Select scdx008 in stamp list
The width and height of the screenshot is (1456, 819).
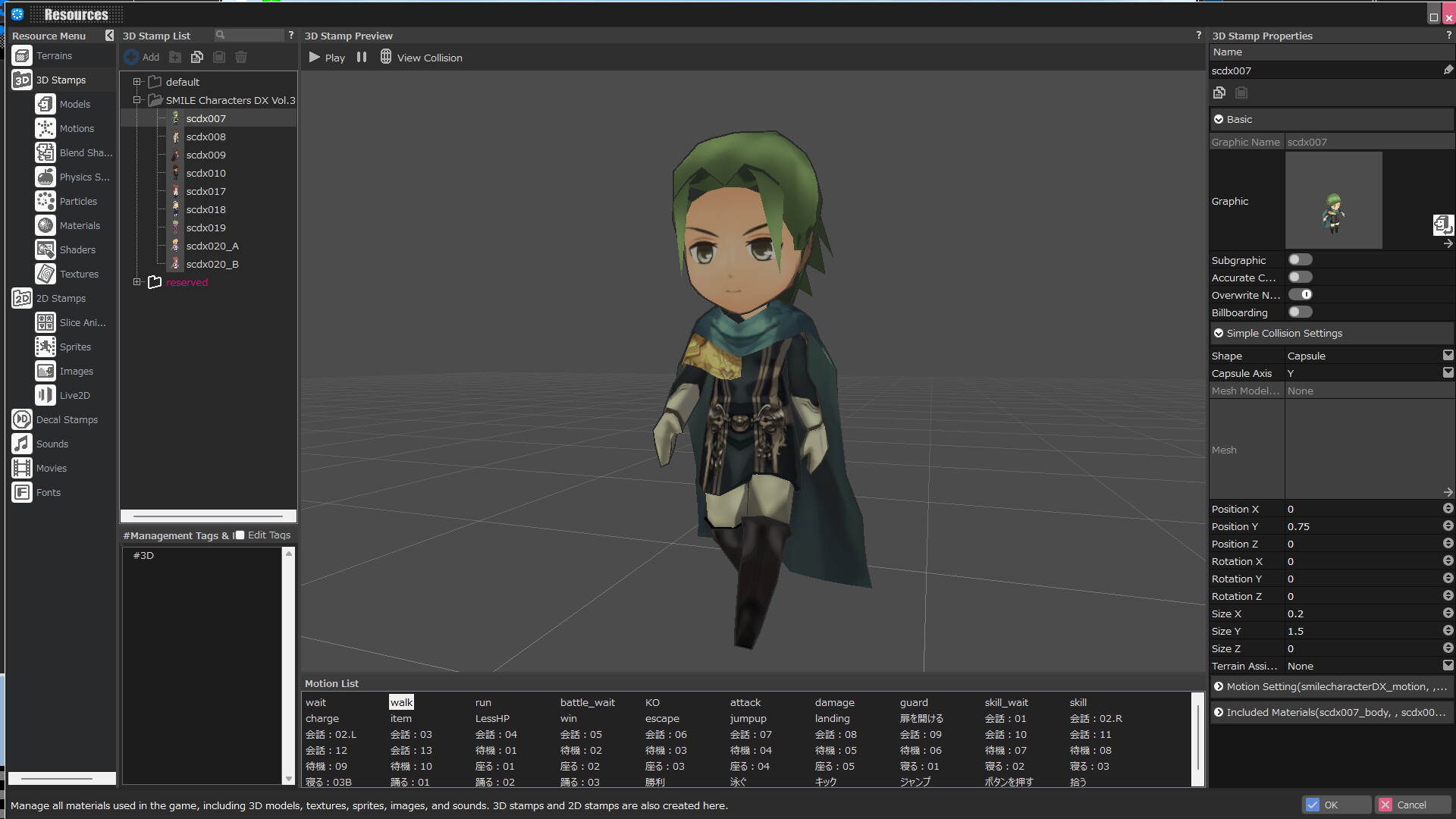coord(206,137)
